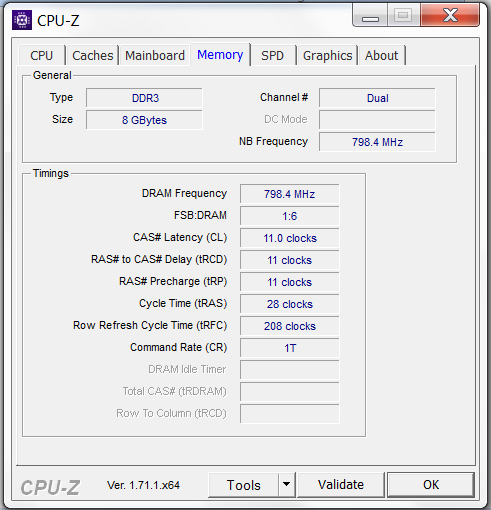Switch to the Caches tab
Viewport: 491px width, 510px height.
click(92, 55)
